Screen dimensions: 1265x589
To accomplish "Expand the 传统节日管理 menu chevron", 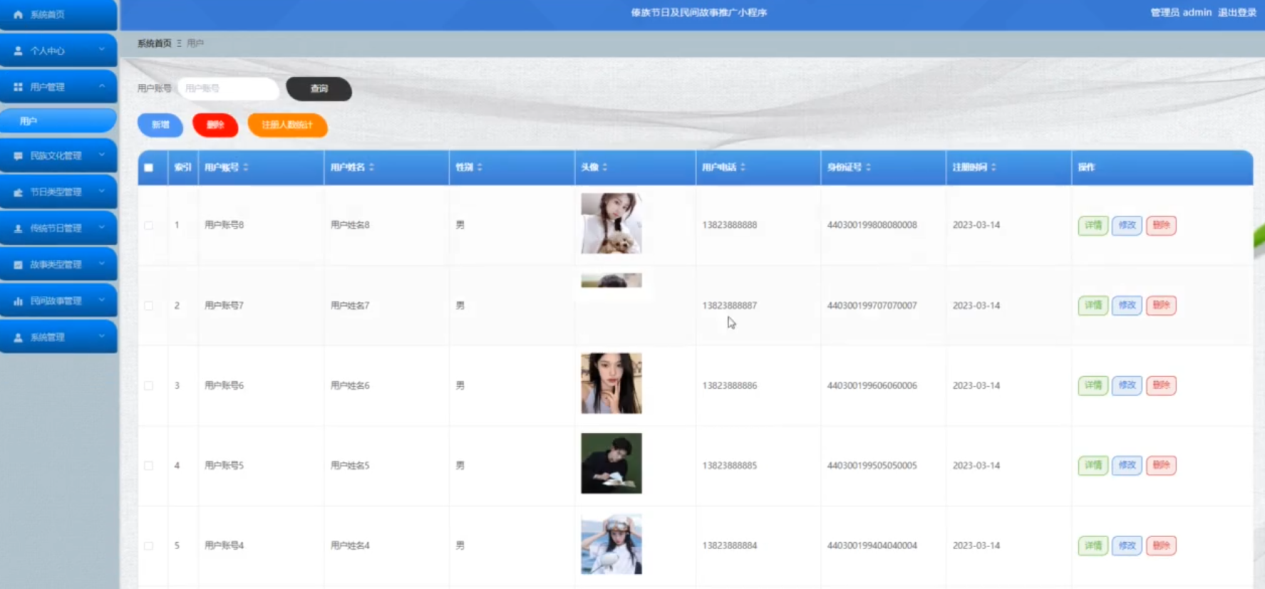I will pos(101,228).
